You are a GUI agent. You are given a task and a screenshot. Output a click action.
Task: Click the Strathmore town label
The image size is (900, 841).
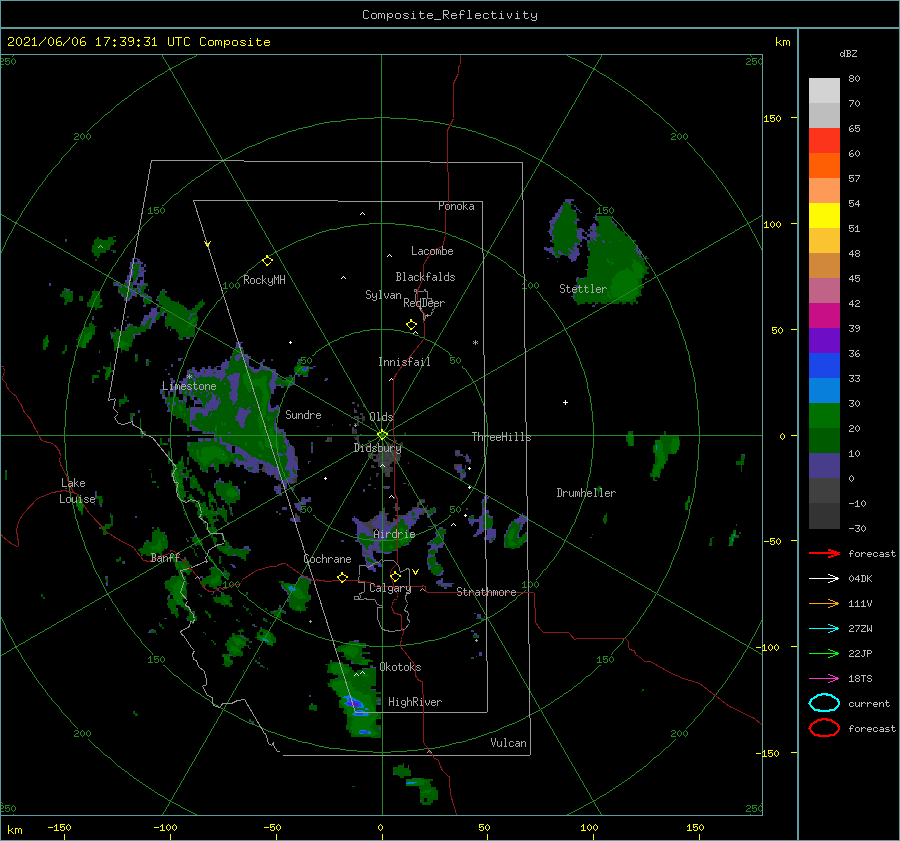(486, 592)
